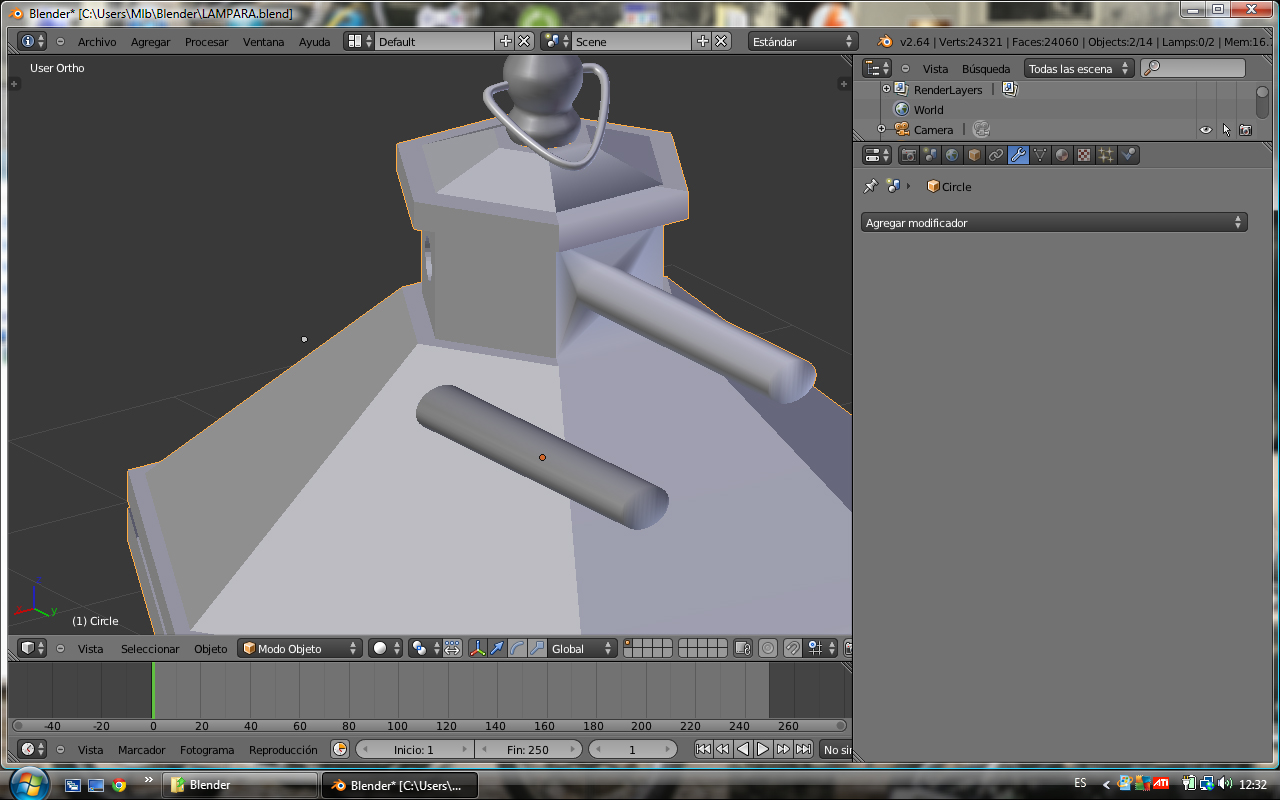This screenshot has height=800, width=1280.
Task: Enable the rotate manipulator in 3D header
Action: [x=517, y=648]
